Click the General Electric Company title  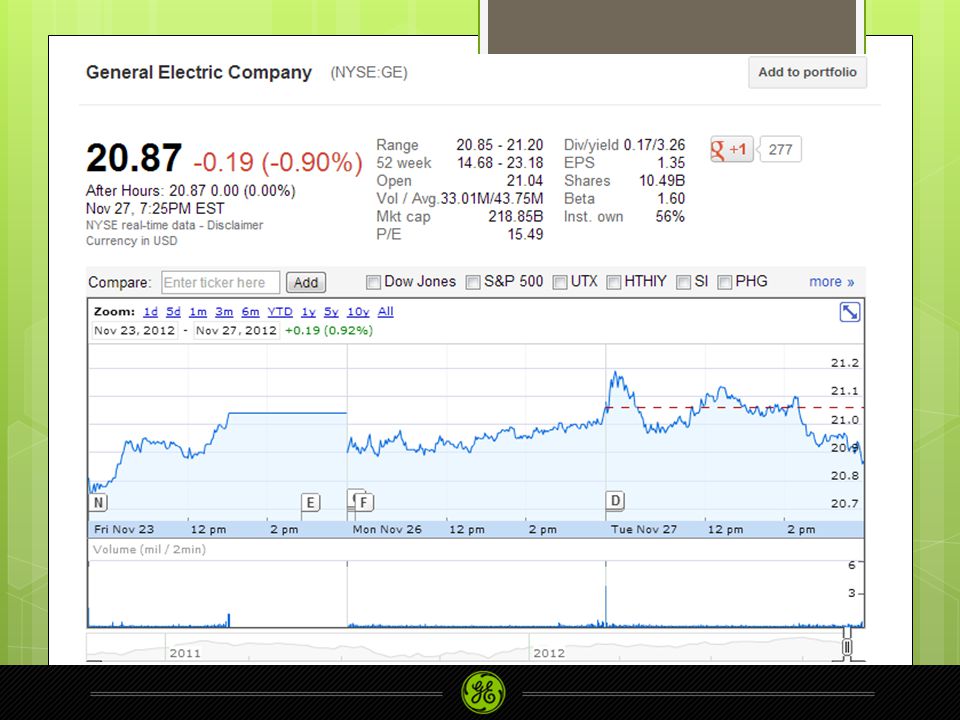[199, 72]
